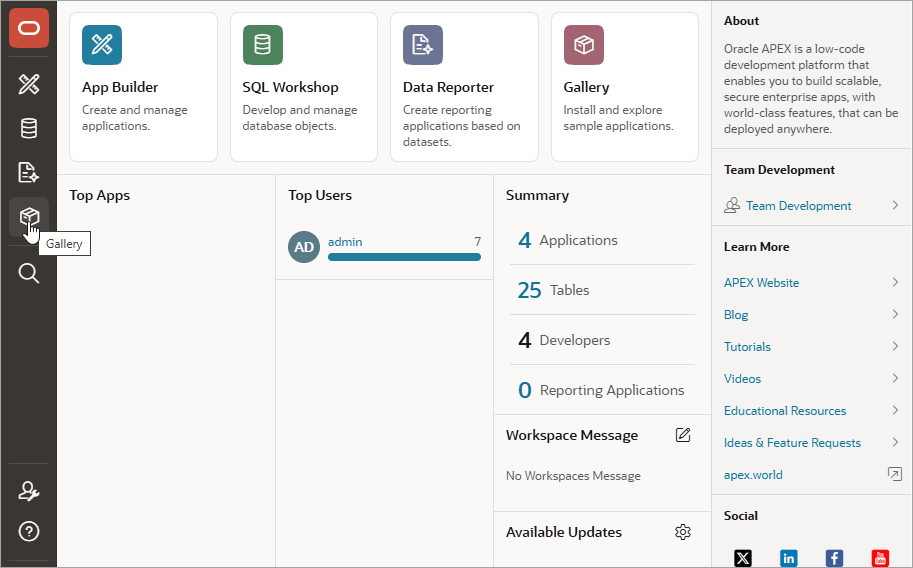Viewport: 913px width, 568px height.
Task: Open the Videos link
Action: pyautogui.click(x=742, y=379)
